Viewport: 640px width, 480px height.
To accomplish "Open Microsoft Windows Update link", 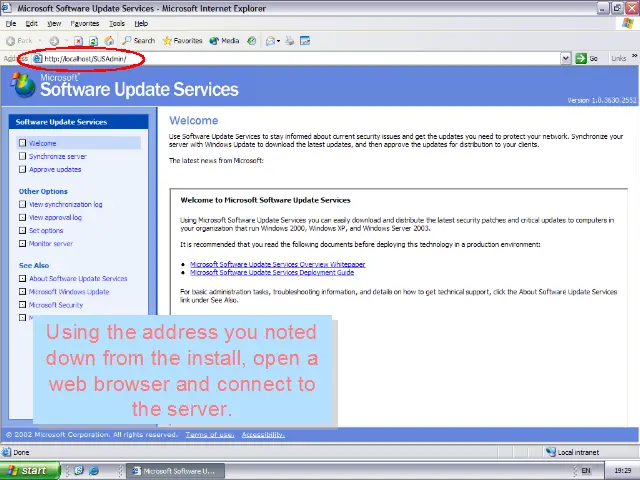I will tap(69, 292).
